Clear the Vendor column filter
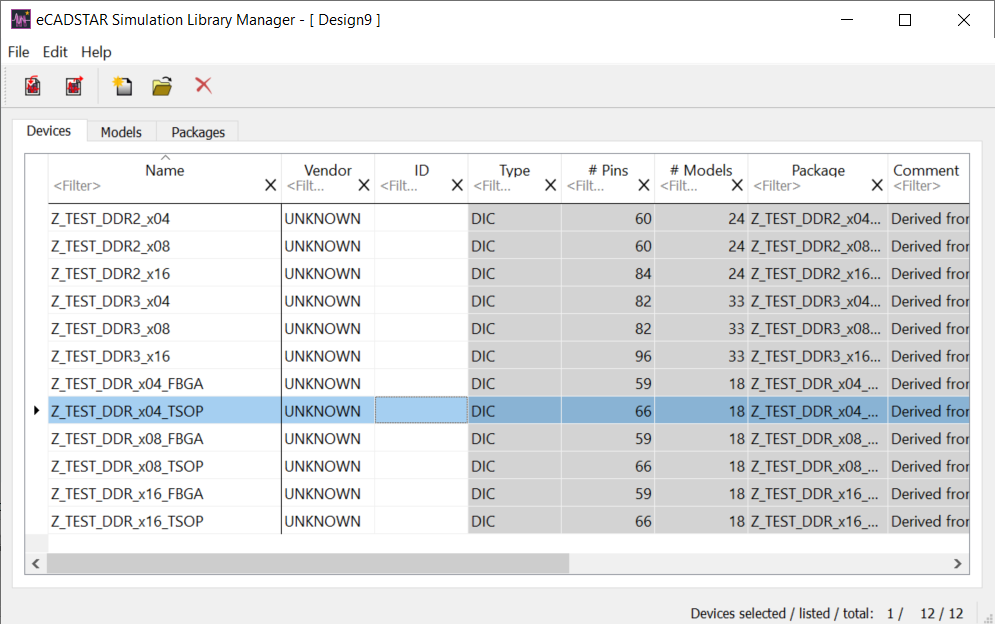 [x=364, y=185]
